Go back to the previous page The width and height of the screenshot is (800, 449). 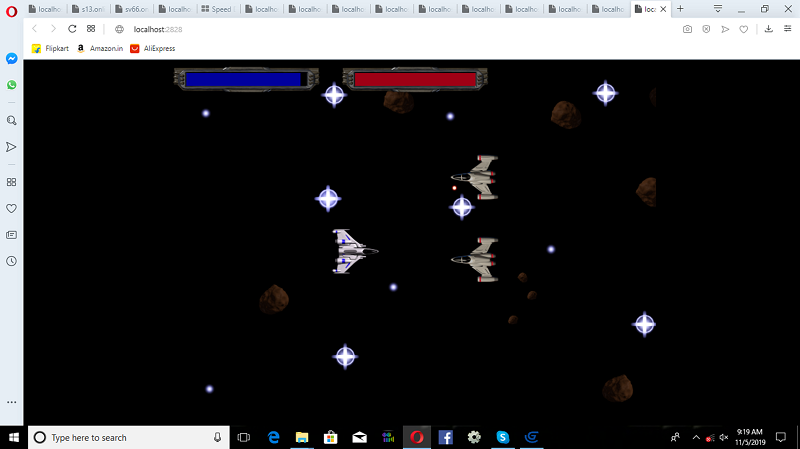(35, 29)
